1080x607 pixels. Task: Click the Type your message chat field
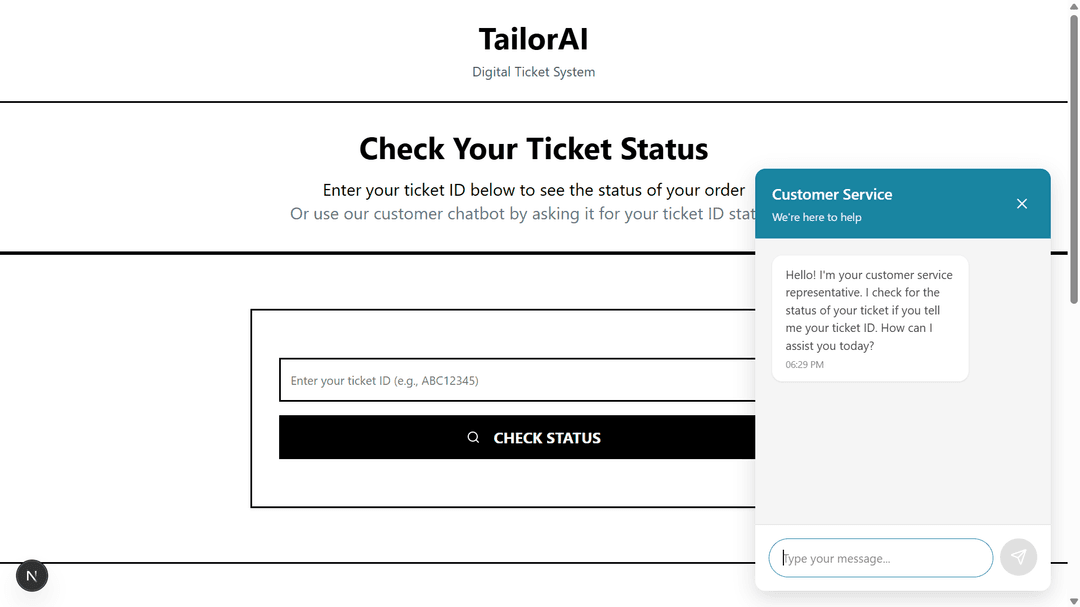point(880,558)
